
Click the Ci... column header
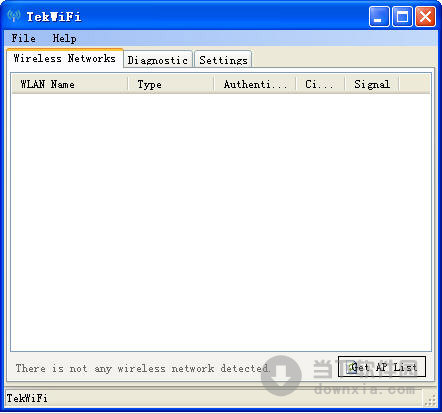pos(320,84)
